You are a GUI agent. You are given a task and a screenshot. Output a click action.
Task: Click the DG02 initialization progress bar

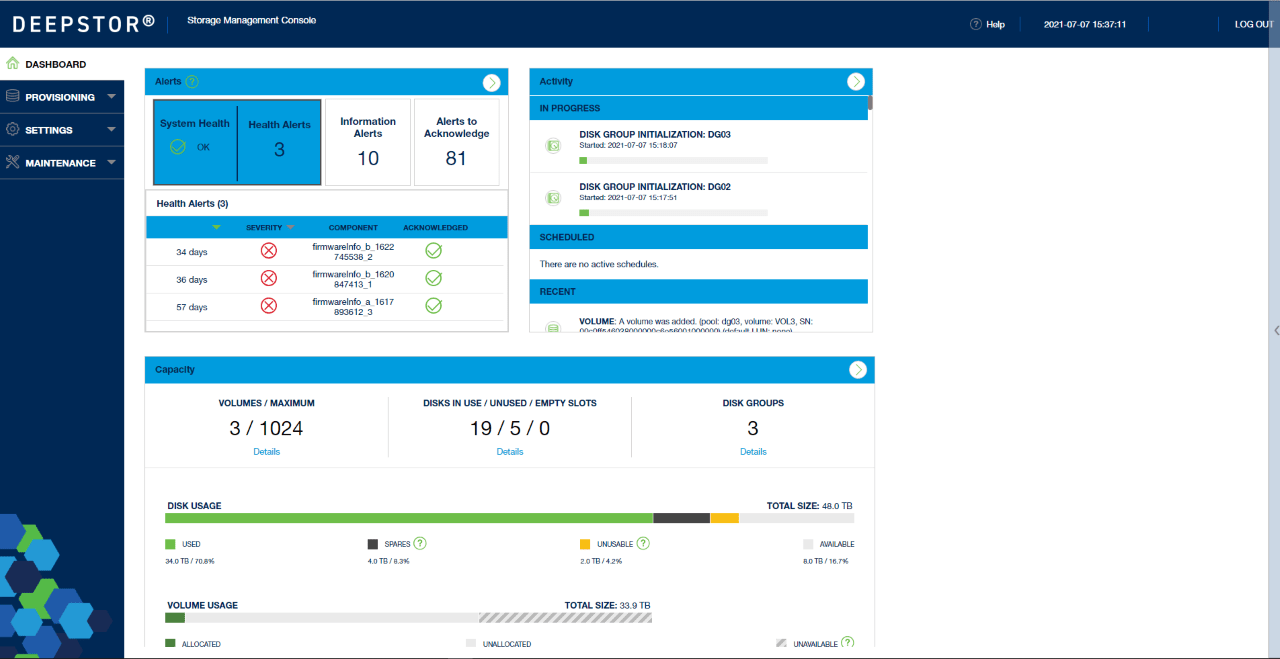coord(673,212)
